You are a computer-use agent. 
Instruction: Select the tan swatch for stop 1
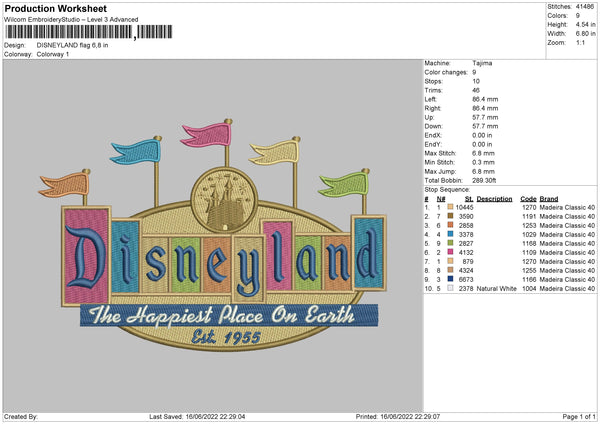[x=450, y=207]
